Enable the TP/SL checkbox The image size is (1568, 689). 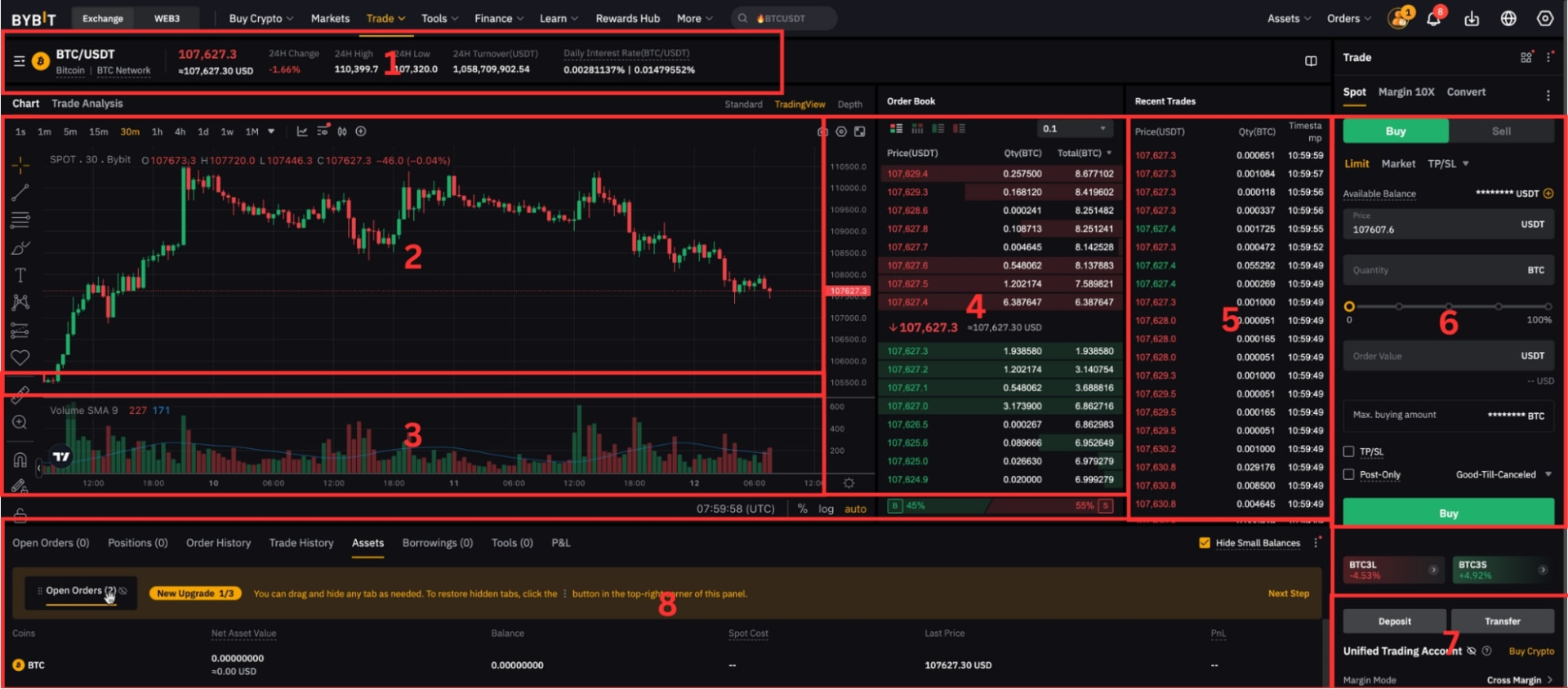point(1349,451)
